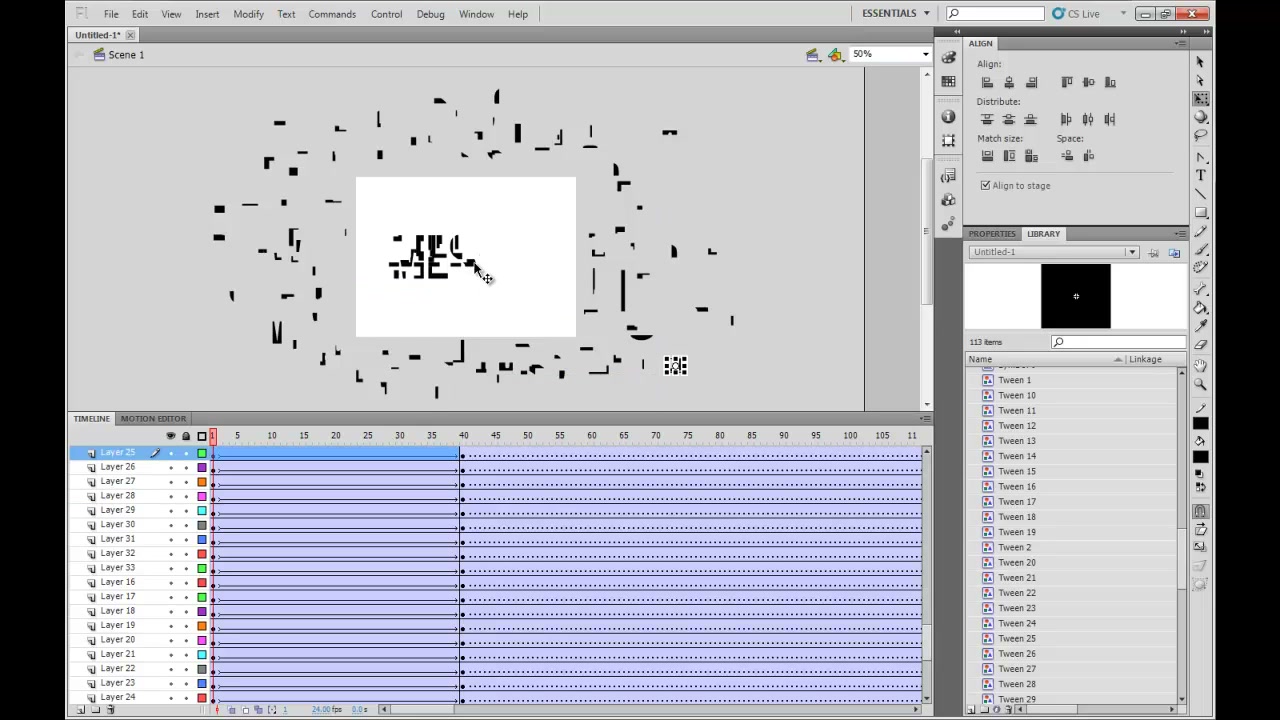Open the Commands menu
The height and width of the screenshot is (720, 1280).
332,14
